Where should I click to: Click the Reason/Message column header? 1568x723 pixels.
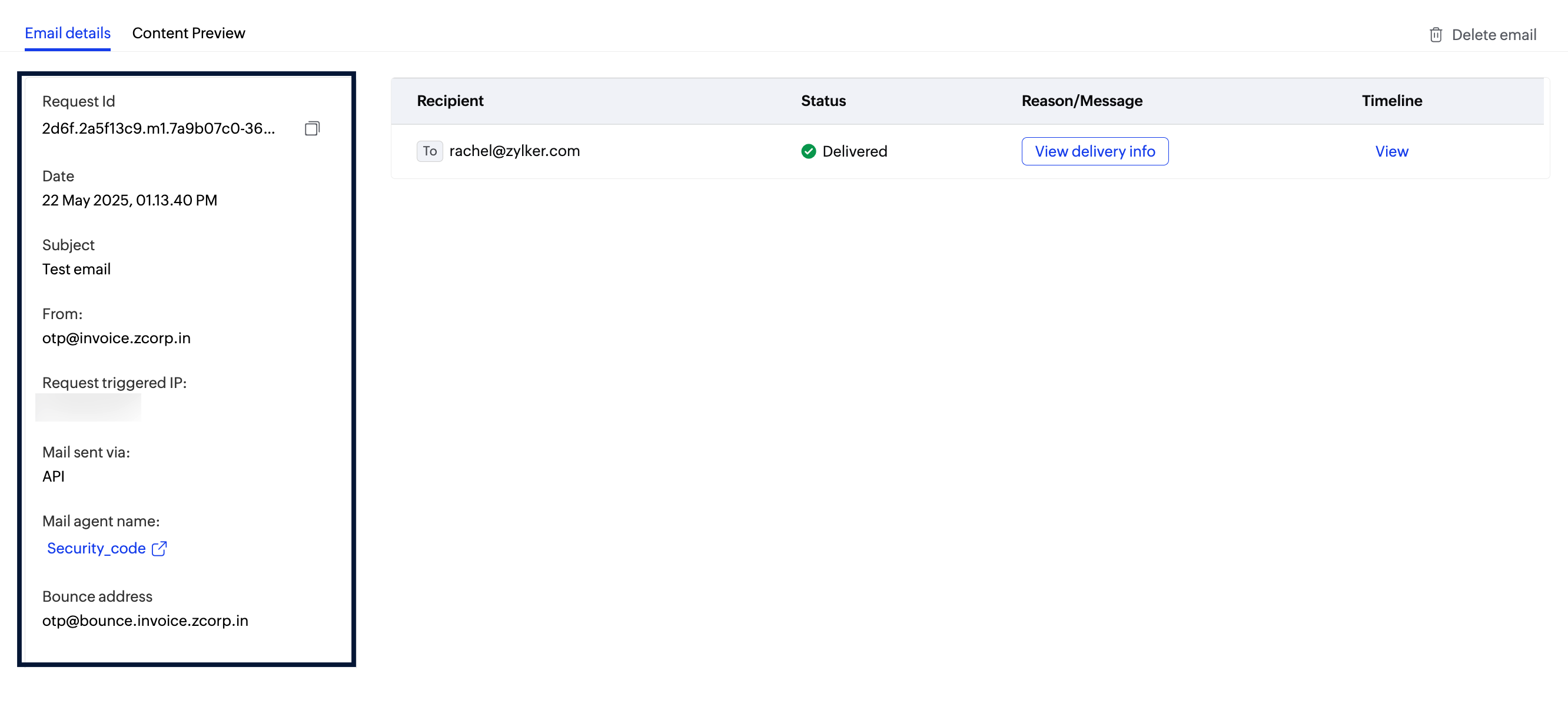coord(1082,101)
